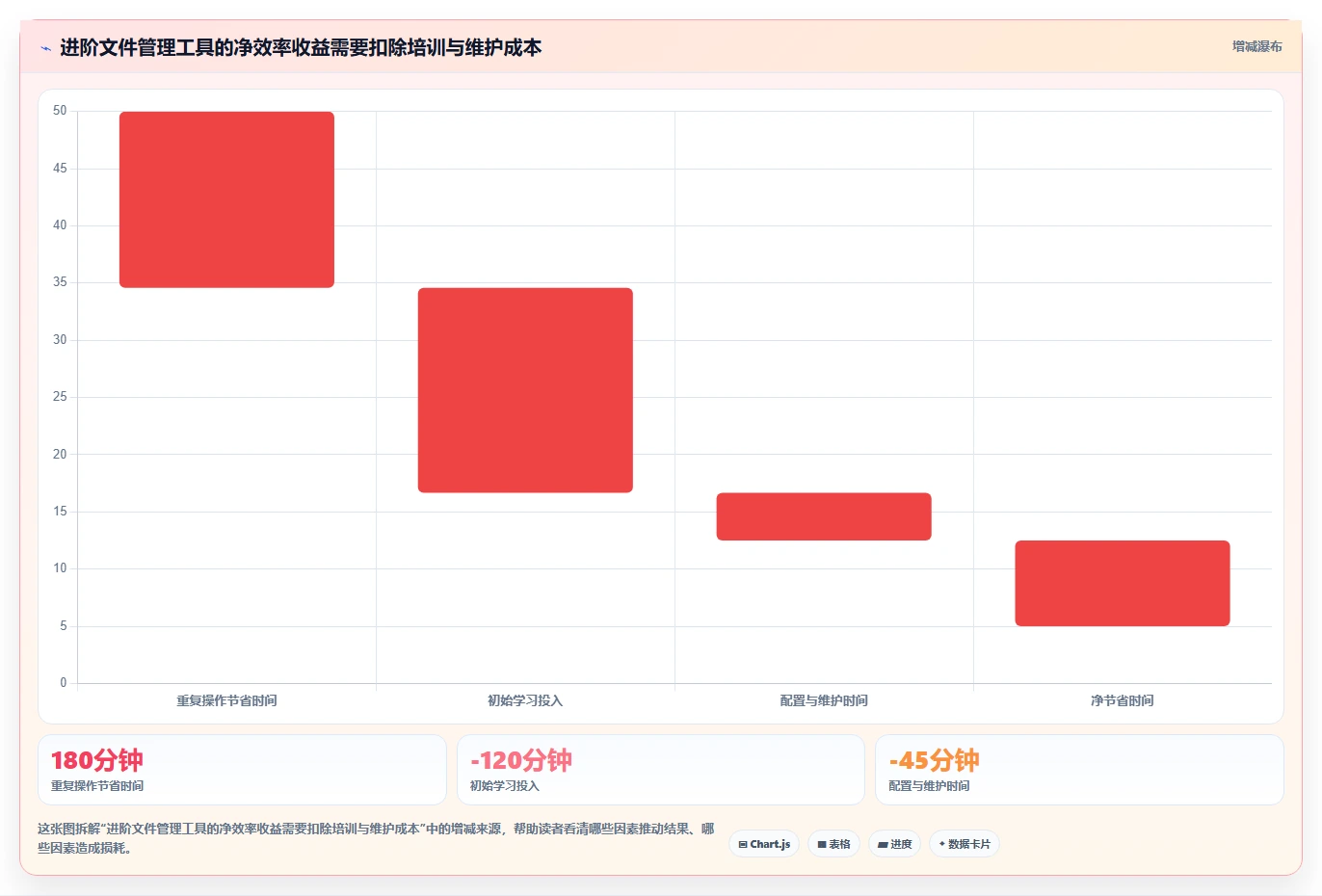1322x896 pixels.
Task: Click the chart title 进阶文件管理工具的净效率收益
Action: [301, 47]
